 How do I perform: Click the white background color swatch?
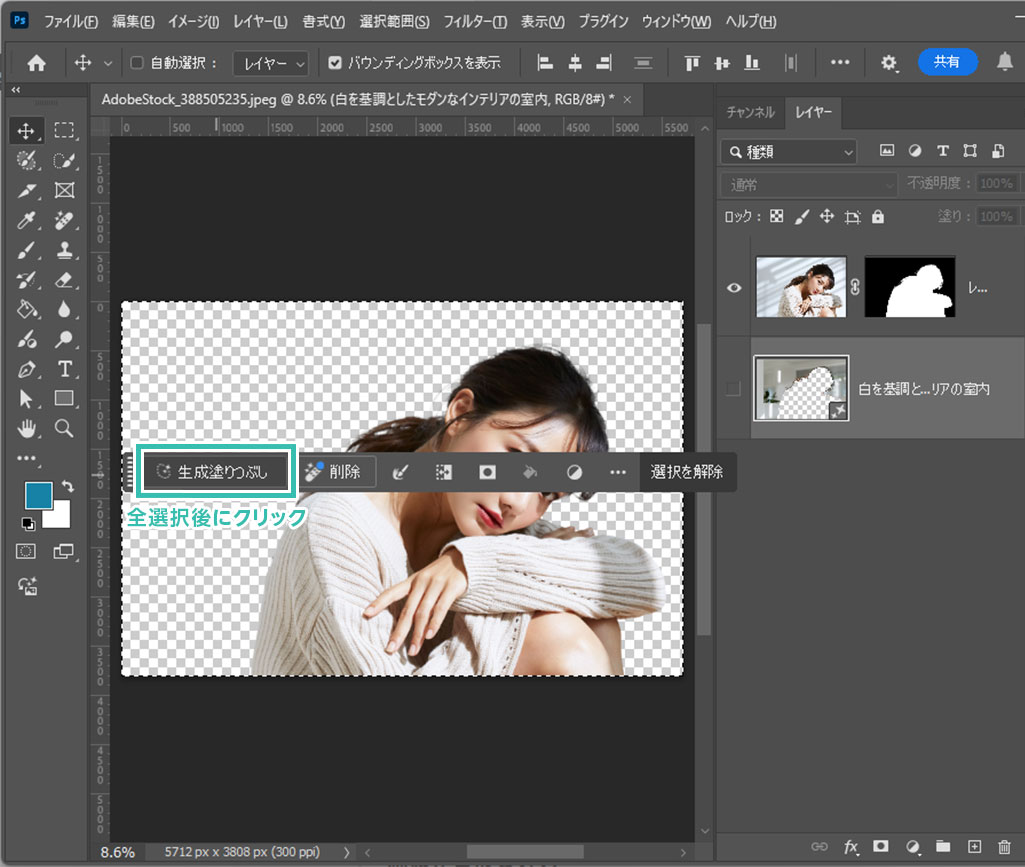tap(60, 517)
